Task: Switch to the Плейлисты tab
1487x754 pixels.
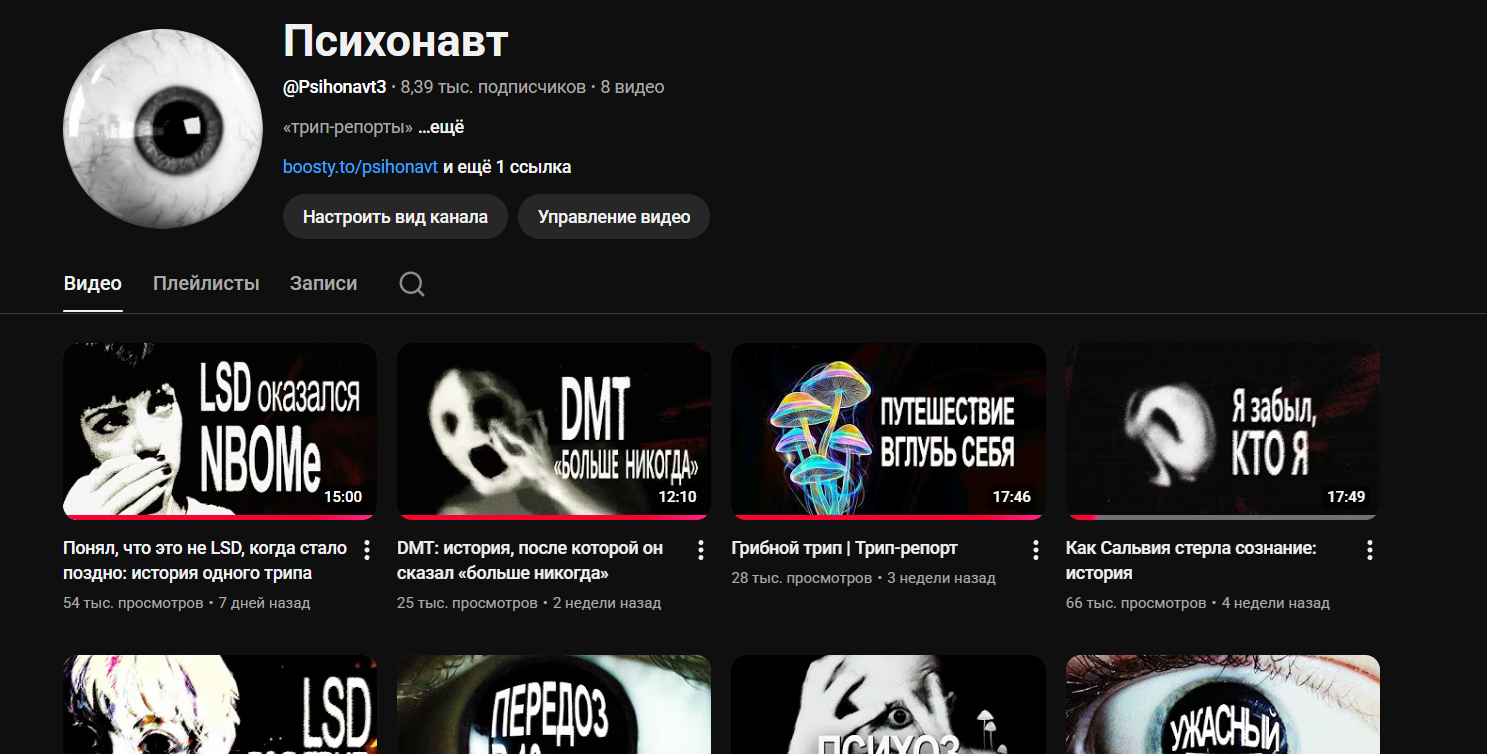Action: coord(206,283)
